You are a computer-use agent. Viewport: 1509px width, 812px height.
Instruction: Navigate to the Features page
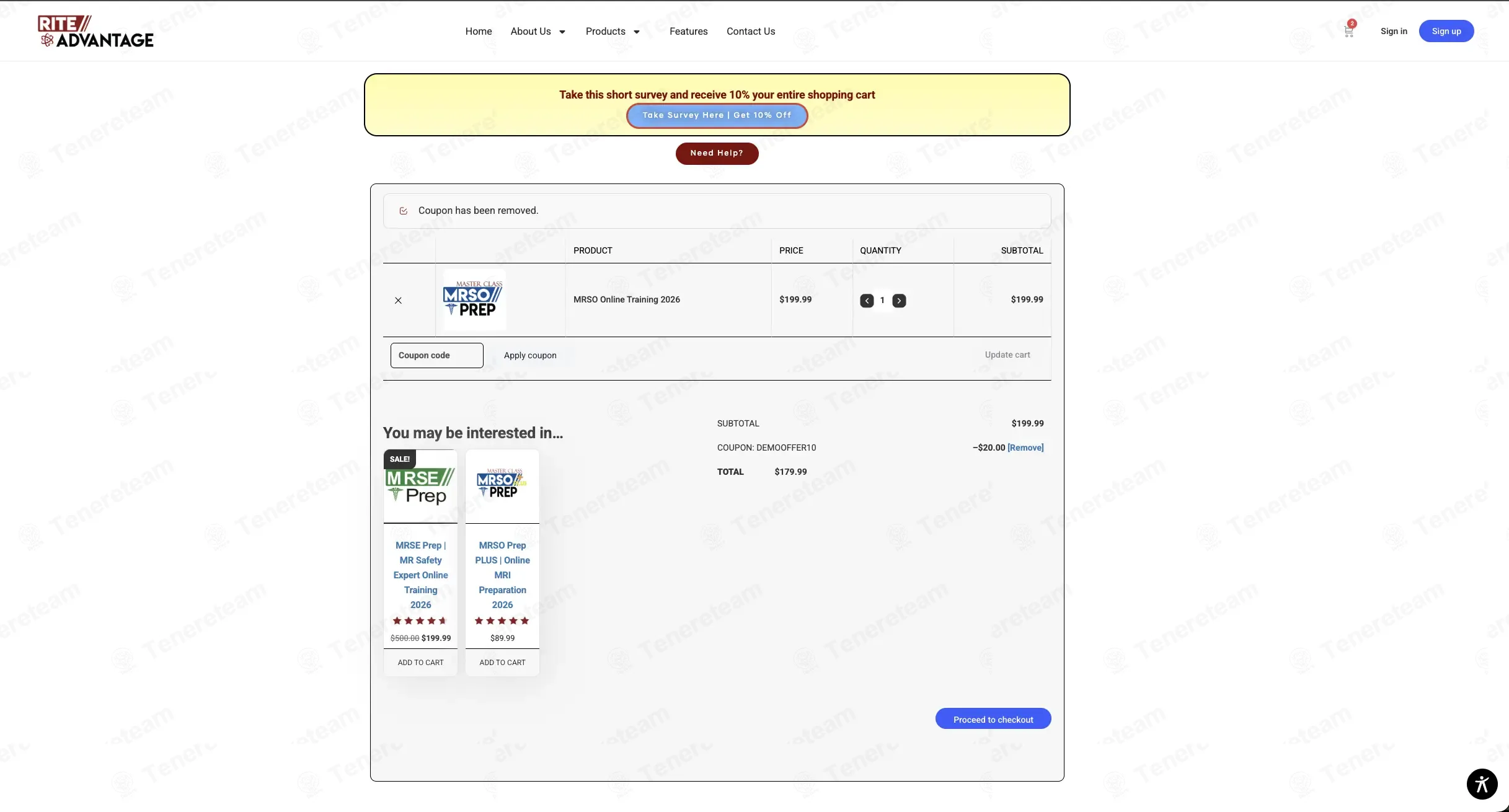689,31
